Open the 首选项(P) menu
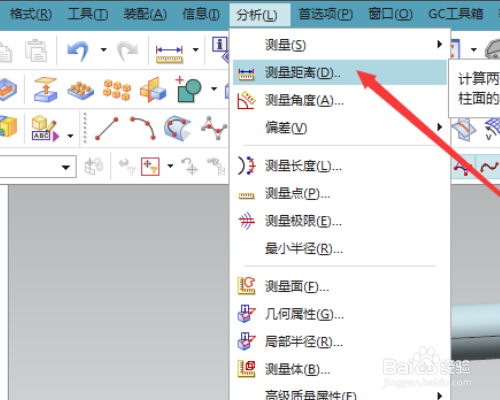This screenshot has height=400, width=500. coord(326,14)
